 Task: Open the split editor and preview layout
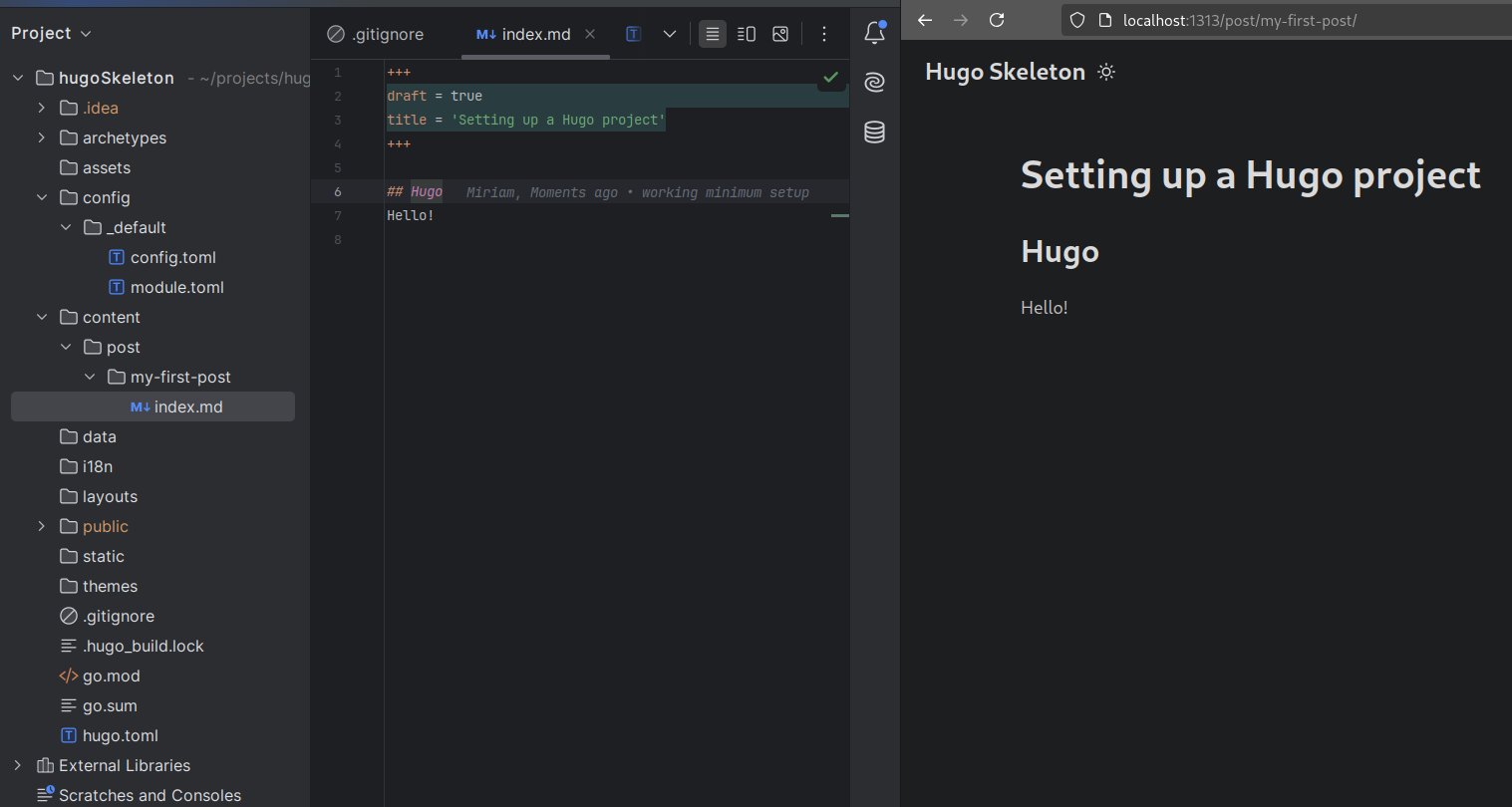tap(746, 33)
